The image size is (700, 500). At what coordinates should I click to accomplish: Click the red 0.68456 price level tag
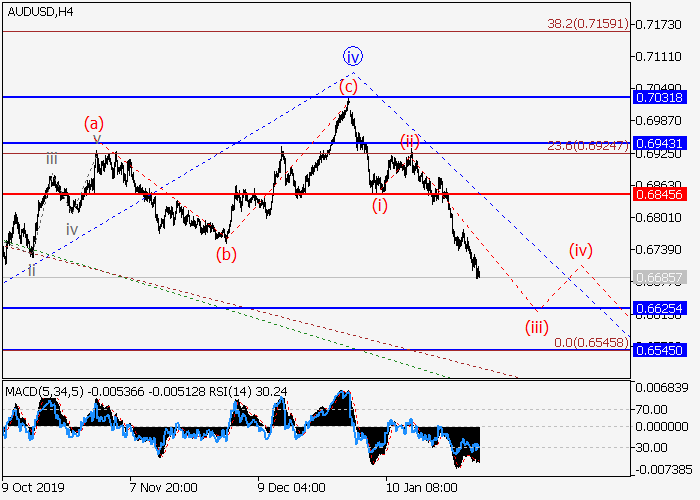click(x=659, y=193)
